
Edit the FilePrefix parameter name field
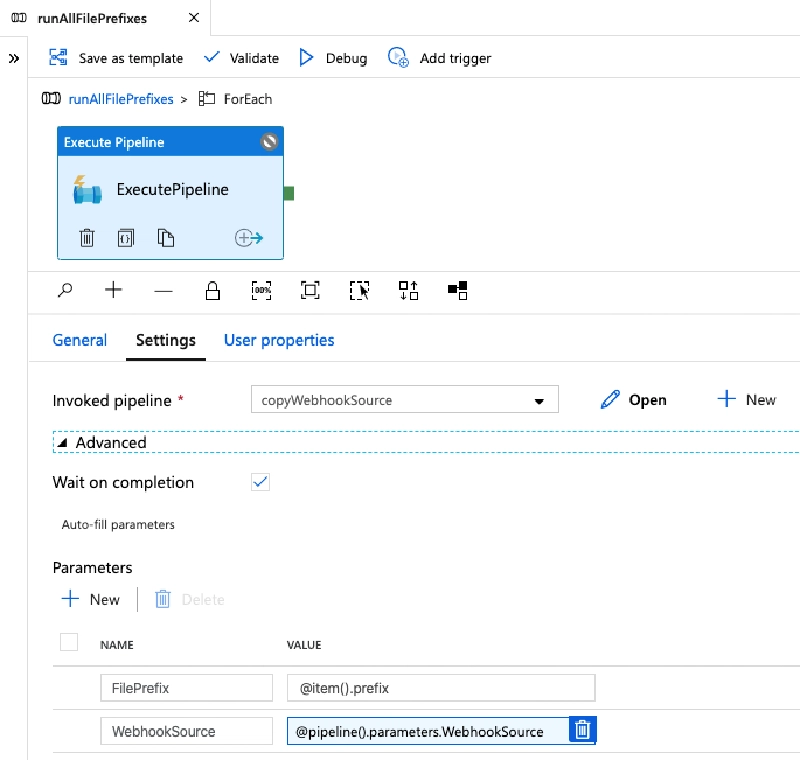(x=186, y=687)
